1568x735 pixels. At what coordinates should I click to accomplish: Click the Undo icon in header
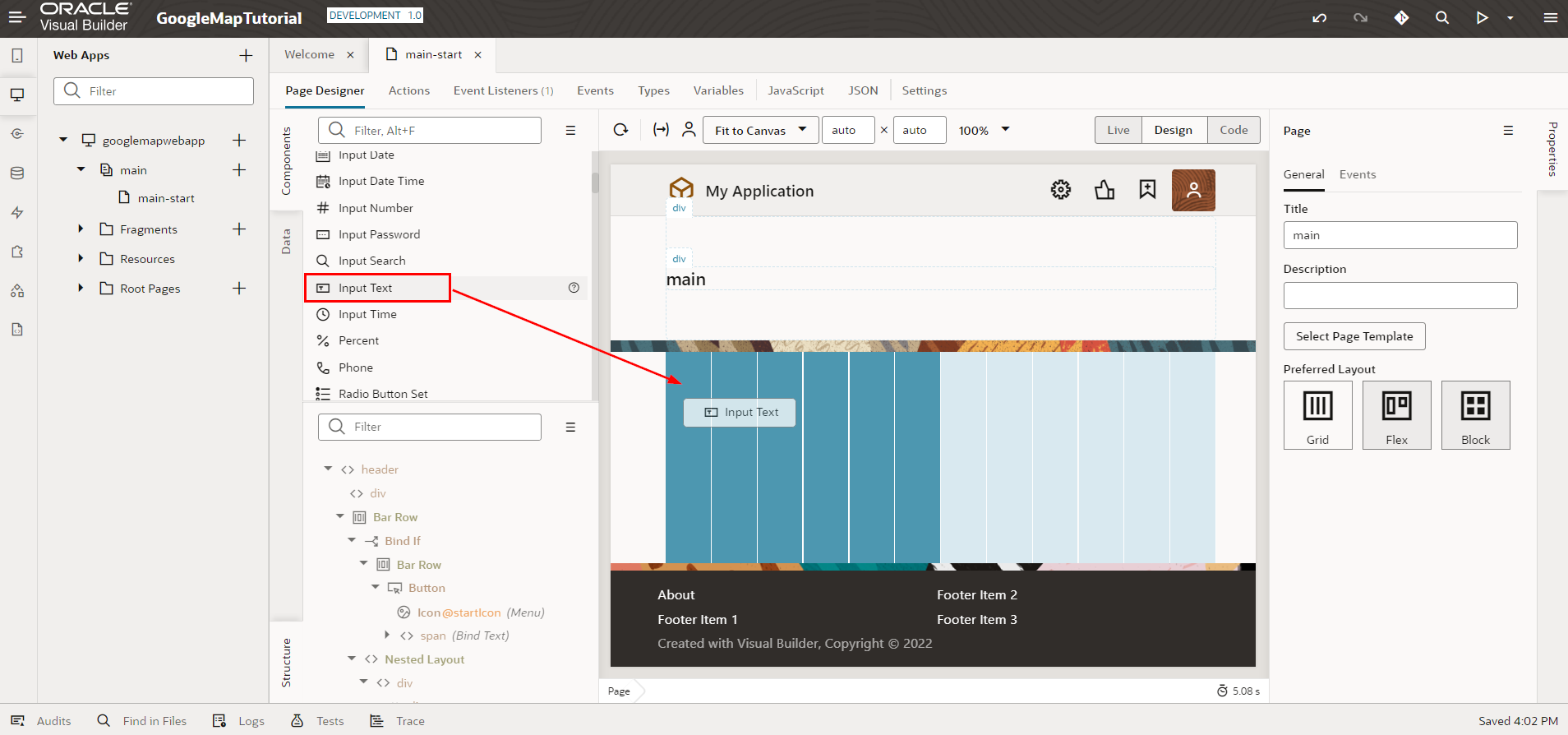tap(1319, 18)
